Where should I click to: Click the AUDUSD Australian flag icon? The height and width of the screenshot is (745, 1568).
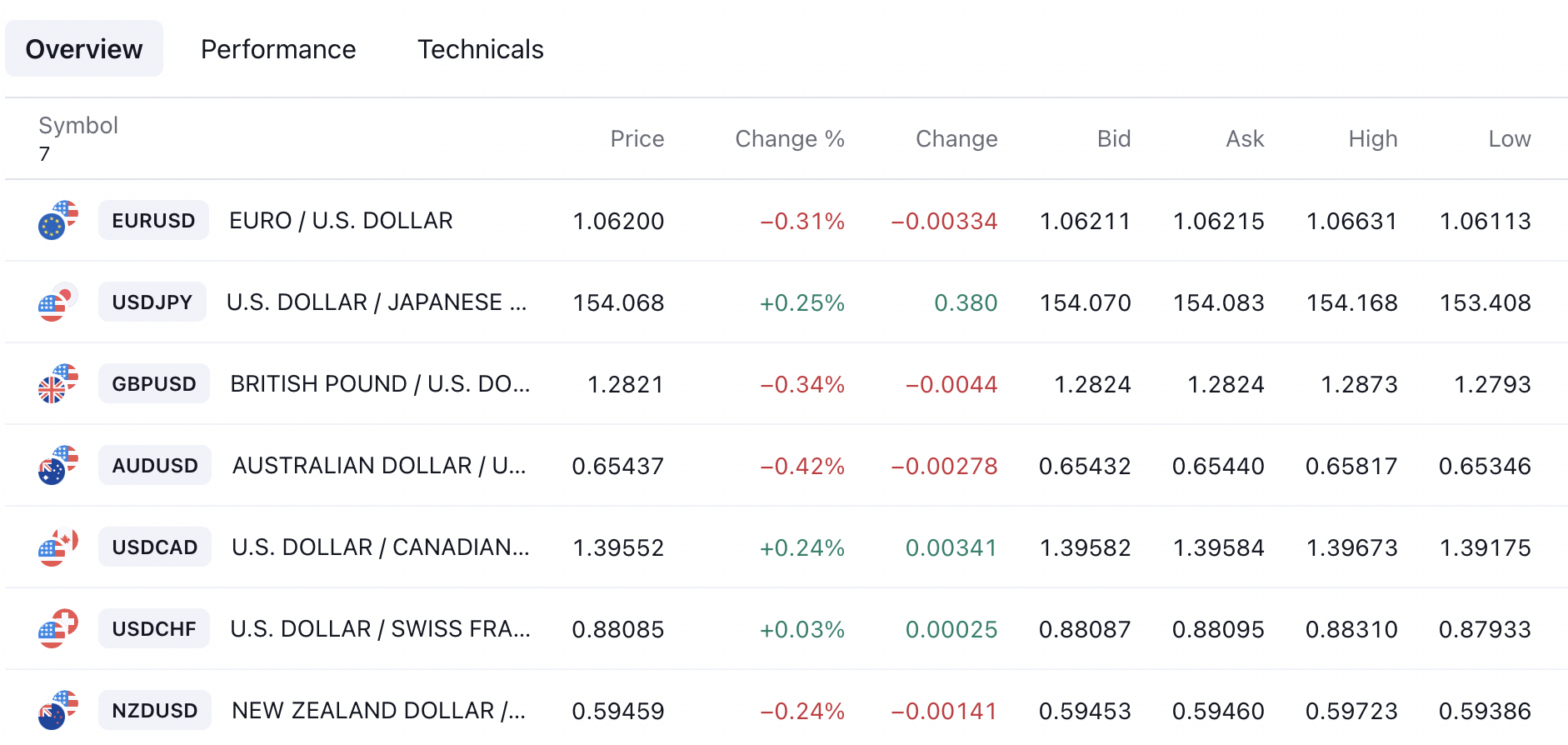(55, 465)
